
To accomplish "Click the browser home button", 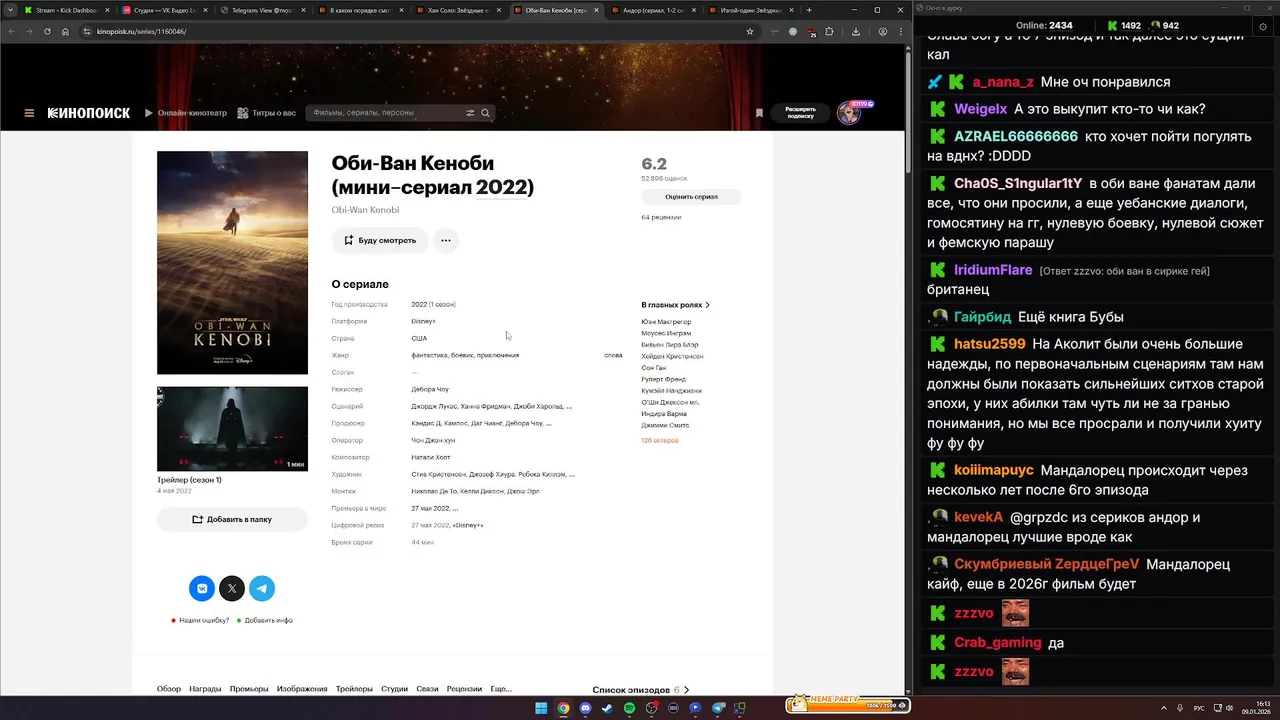I will 66,31.
